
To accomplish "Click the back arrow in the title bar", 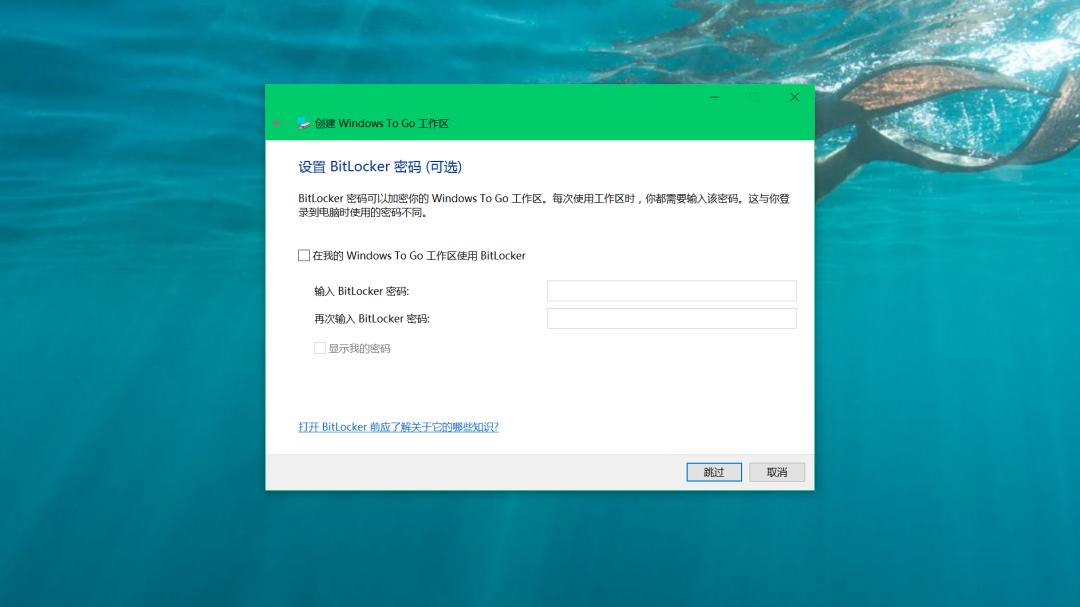I will 278,123.
